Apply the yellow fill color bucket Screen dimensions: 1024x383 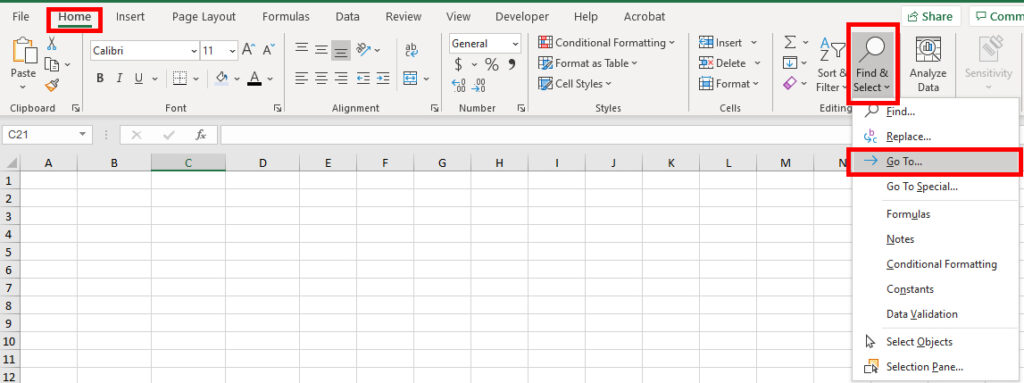(x=222, y=78)
